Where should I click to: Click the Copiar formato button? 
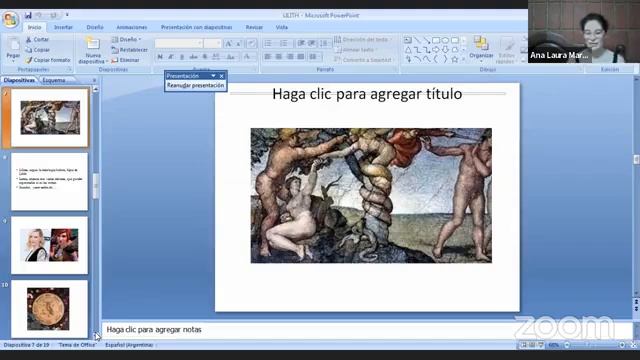(47, 60)
